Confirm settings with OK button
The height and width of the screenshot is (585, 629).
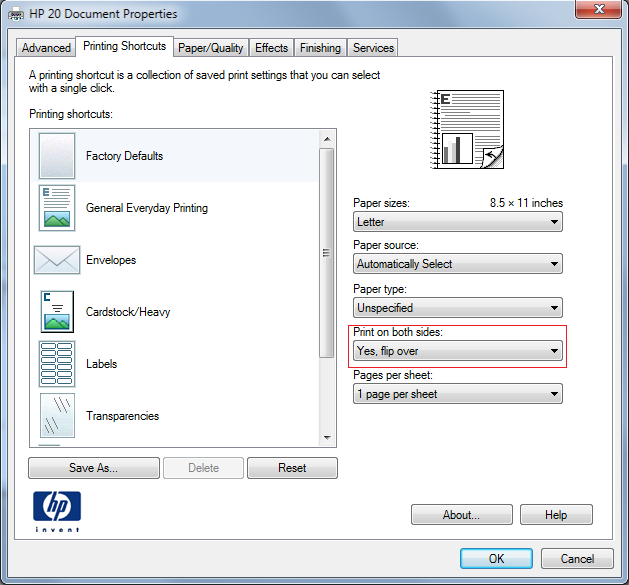pos(497,559)
